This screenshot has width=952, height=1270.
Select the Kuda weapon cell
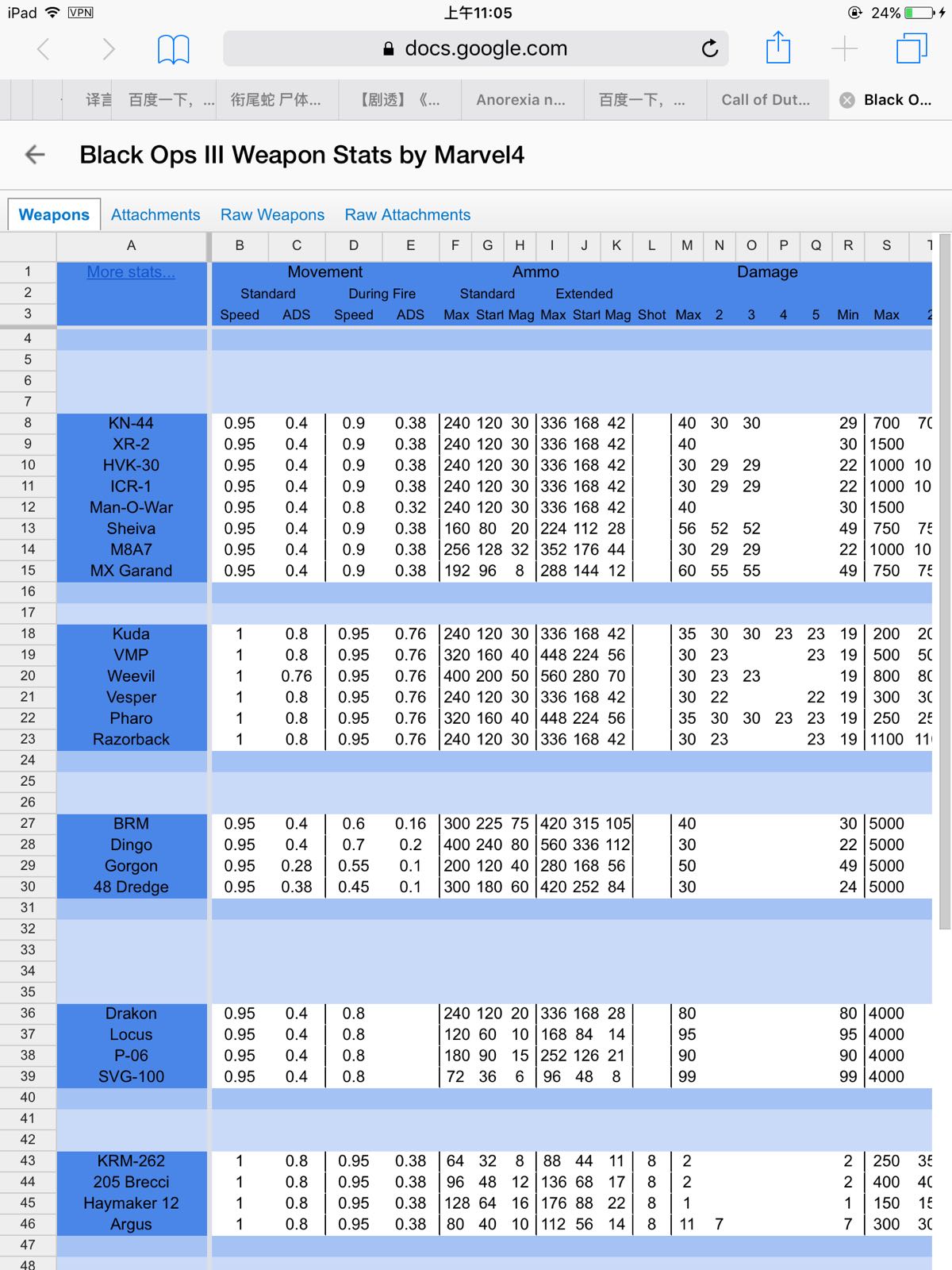click(x=131, y=634)
